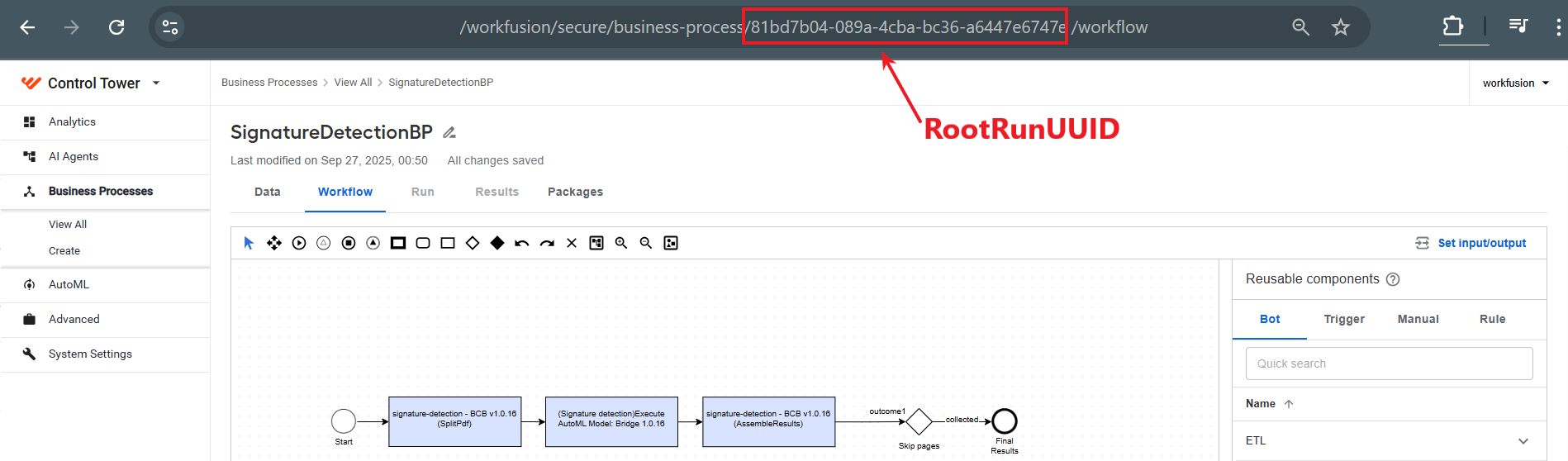The width and height of the screenshot is (1568, 461).
Task: Select the filled black diamond gateway tool
Action: pyautogui.click(x=497, y=243)
